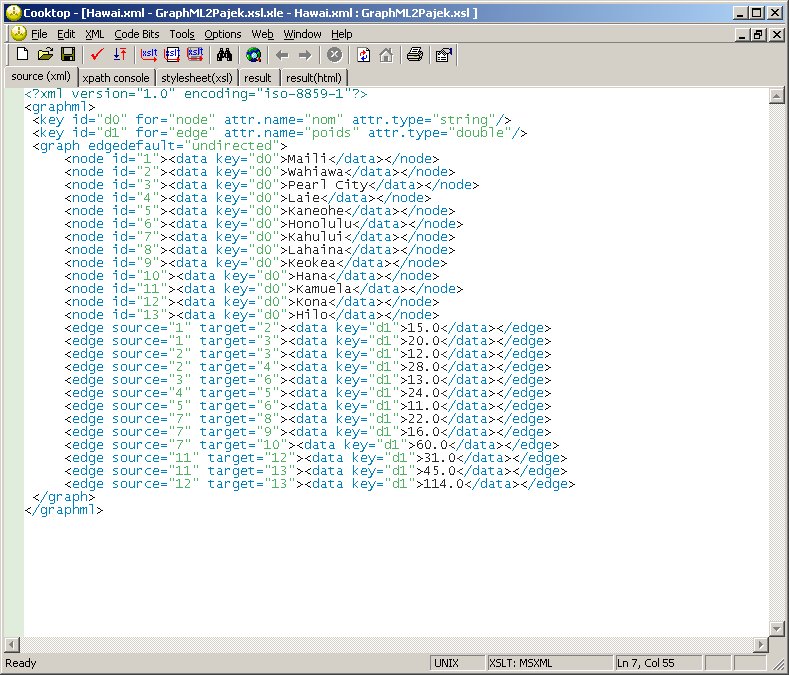The image size is (789, 675).
Task: Open the result(html) tab
Action: [314, 77]
